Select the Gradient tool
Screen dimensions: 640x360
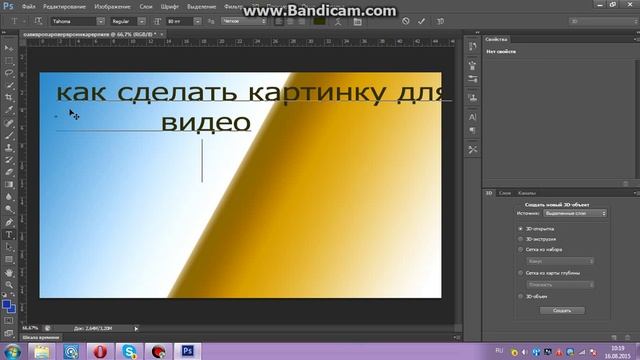point(9,184)
